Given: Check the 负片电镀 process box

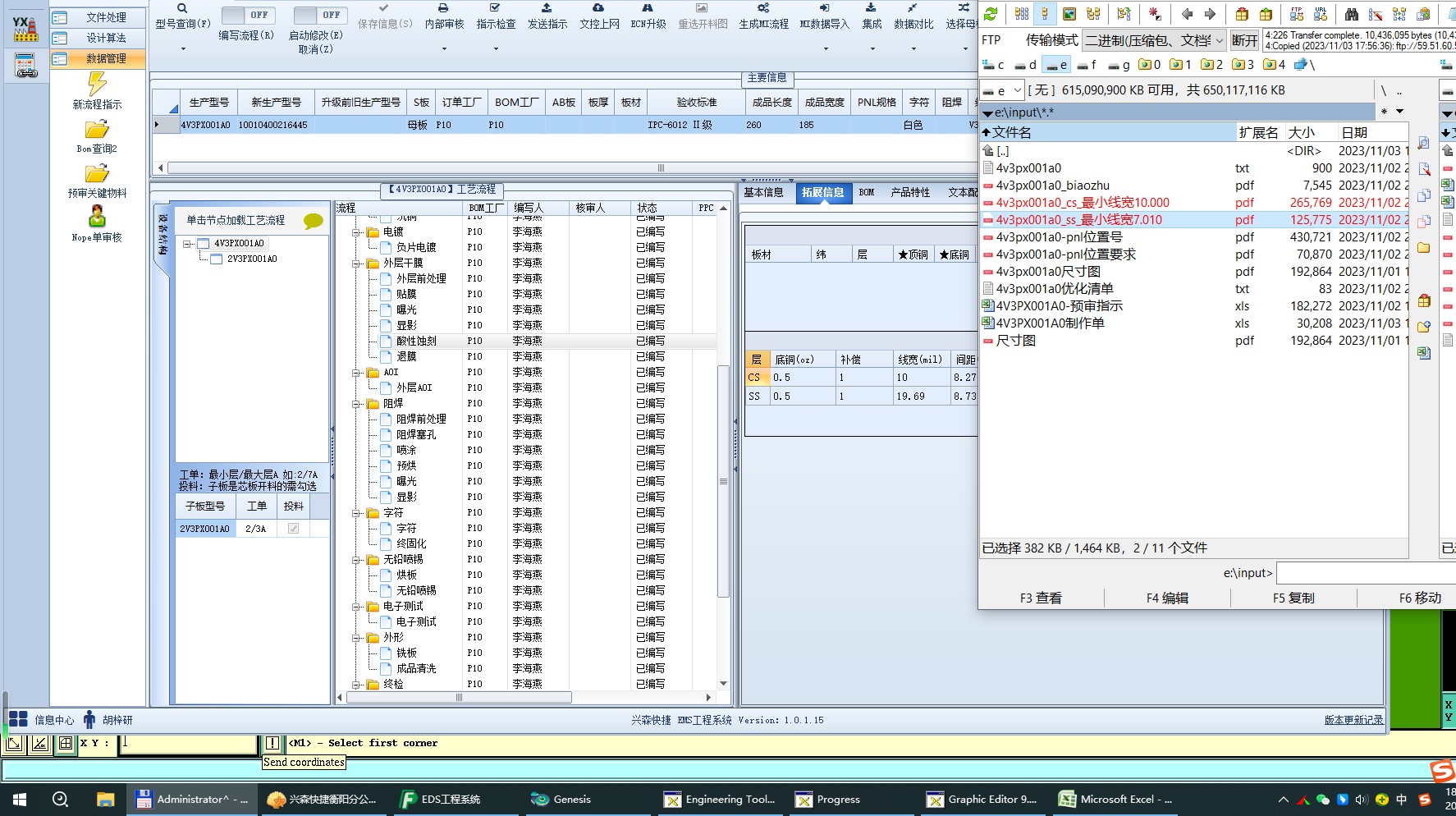Looking at the screenshot, I should (386, 247).
